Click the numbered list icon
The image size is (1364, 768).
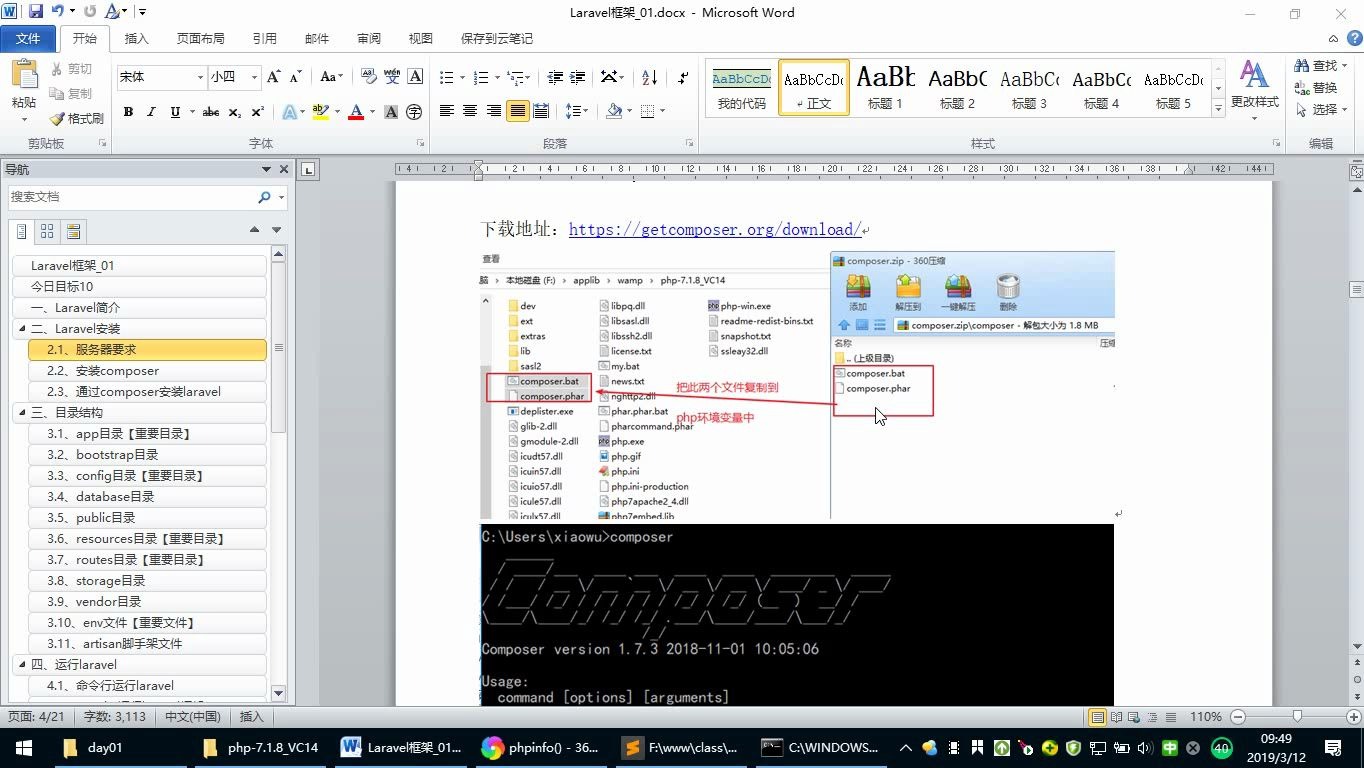pos(480,77)
